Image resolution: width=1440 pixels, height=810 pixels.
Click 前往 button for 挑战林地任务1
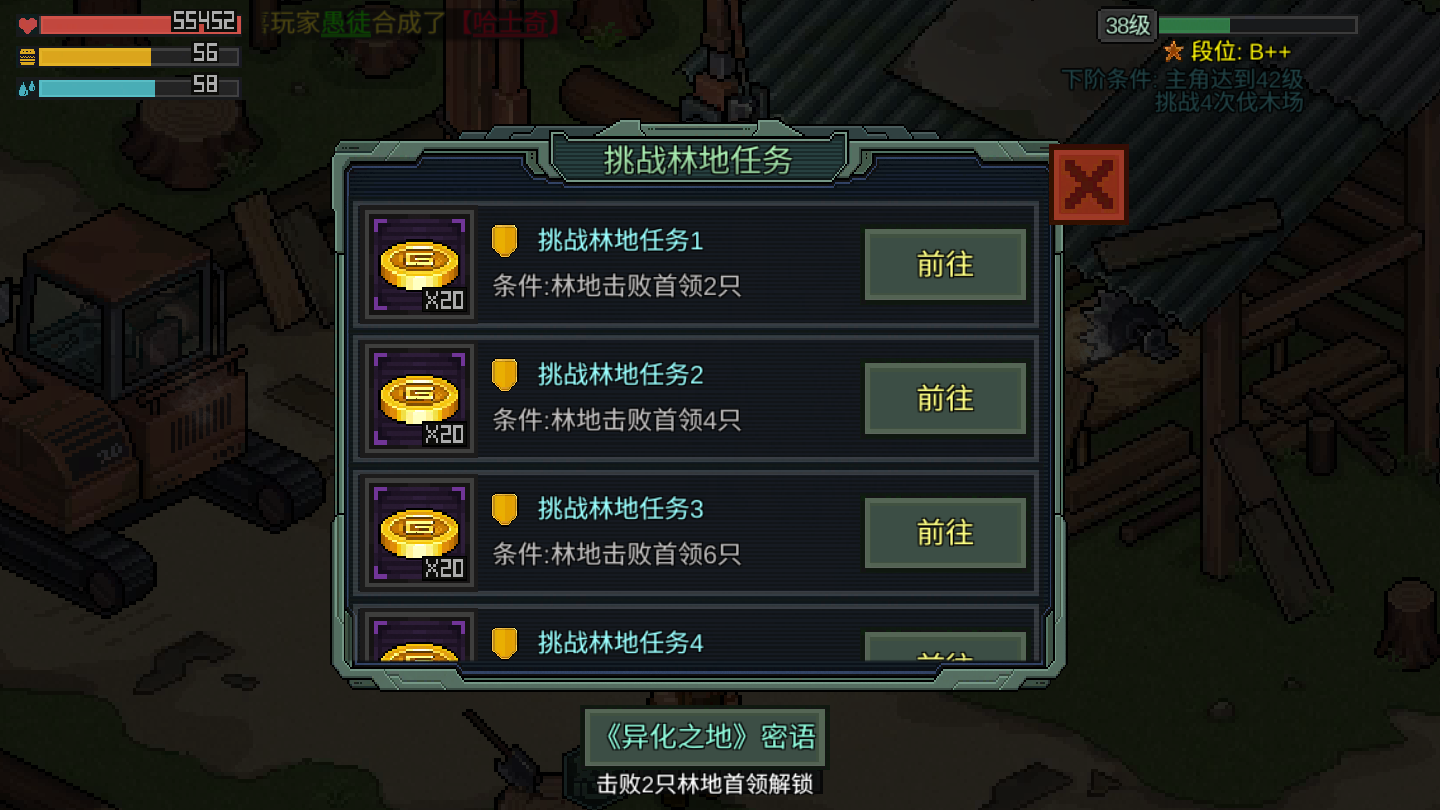(945, 265)
